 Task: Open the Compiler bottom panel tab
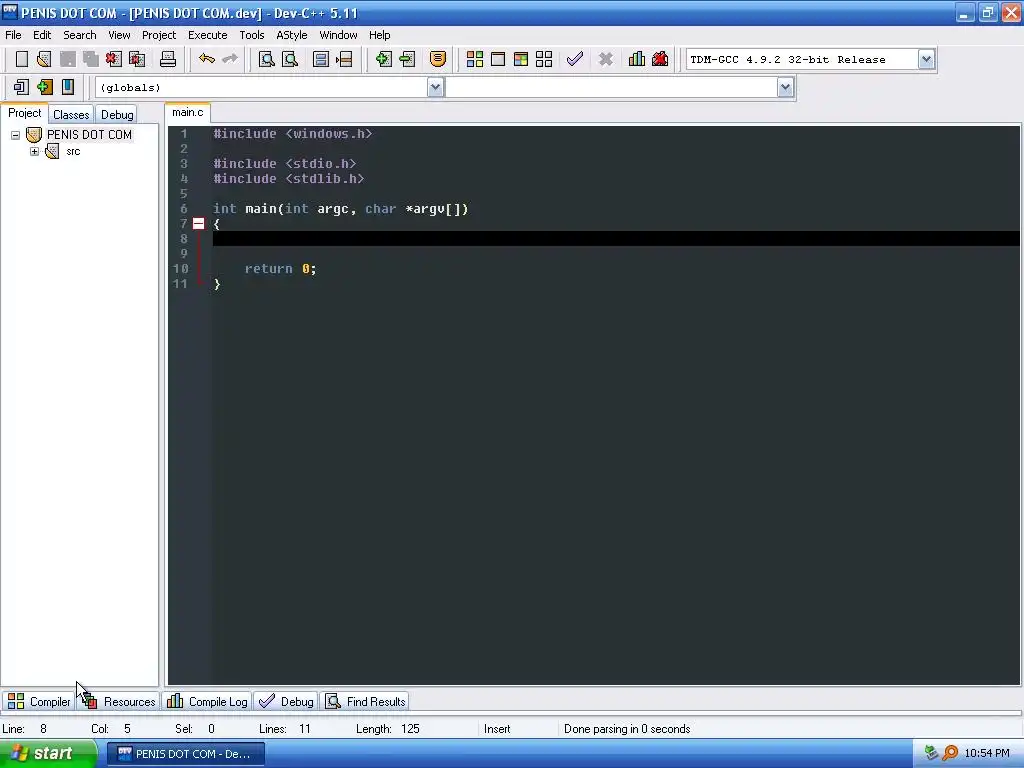coord(39,701)
